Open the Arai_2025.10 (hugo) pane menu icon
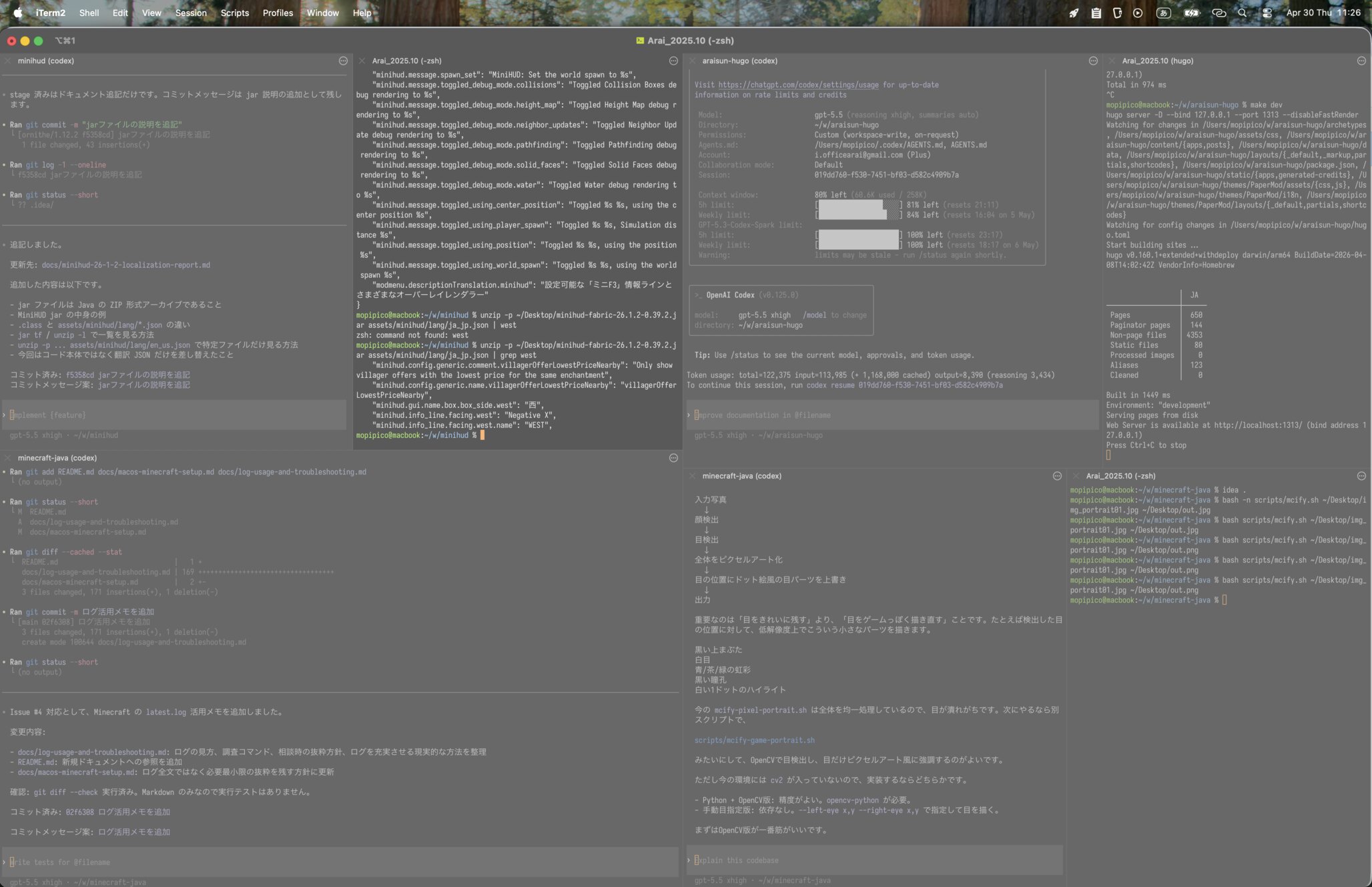Screen dimensions: 1372x887 tap(1361, 61)
